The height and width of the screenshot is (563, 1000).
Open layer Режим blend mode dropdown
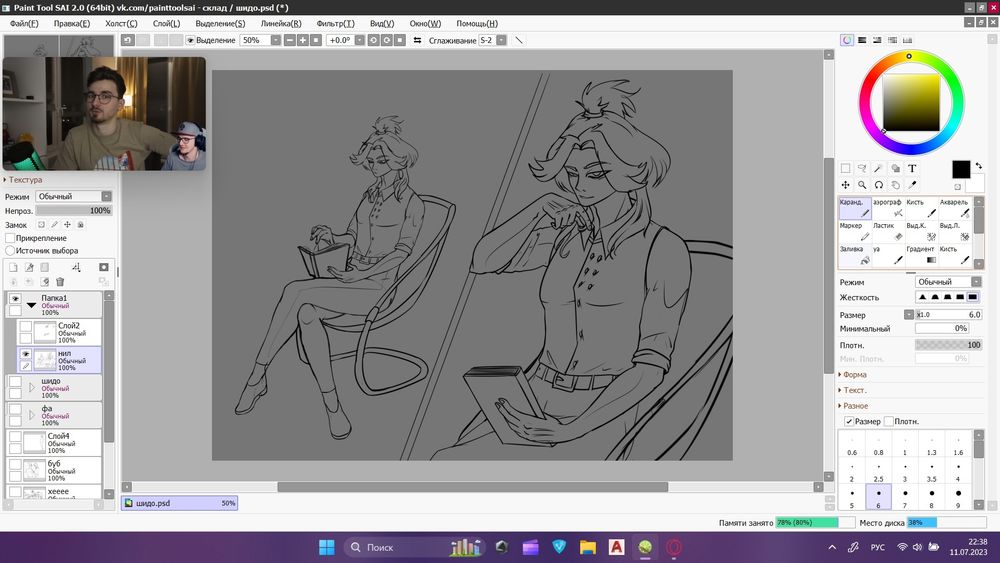(x=74, y=196)
